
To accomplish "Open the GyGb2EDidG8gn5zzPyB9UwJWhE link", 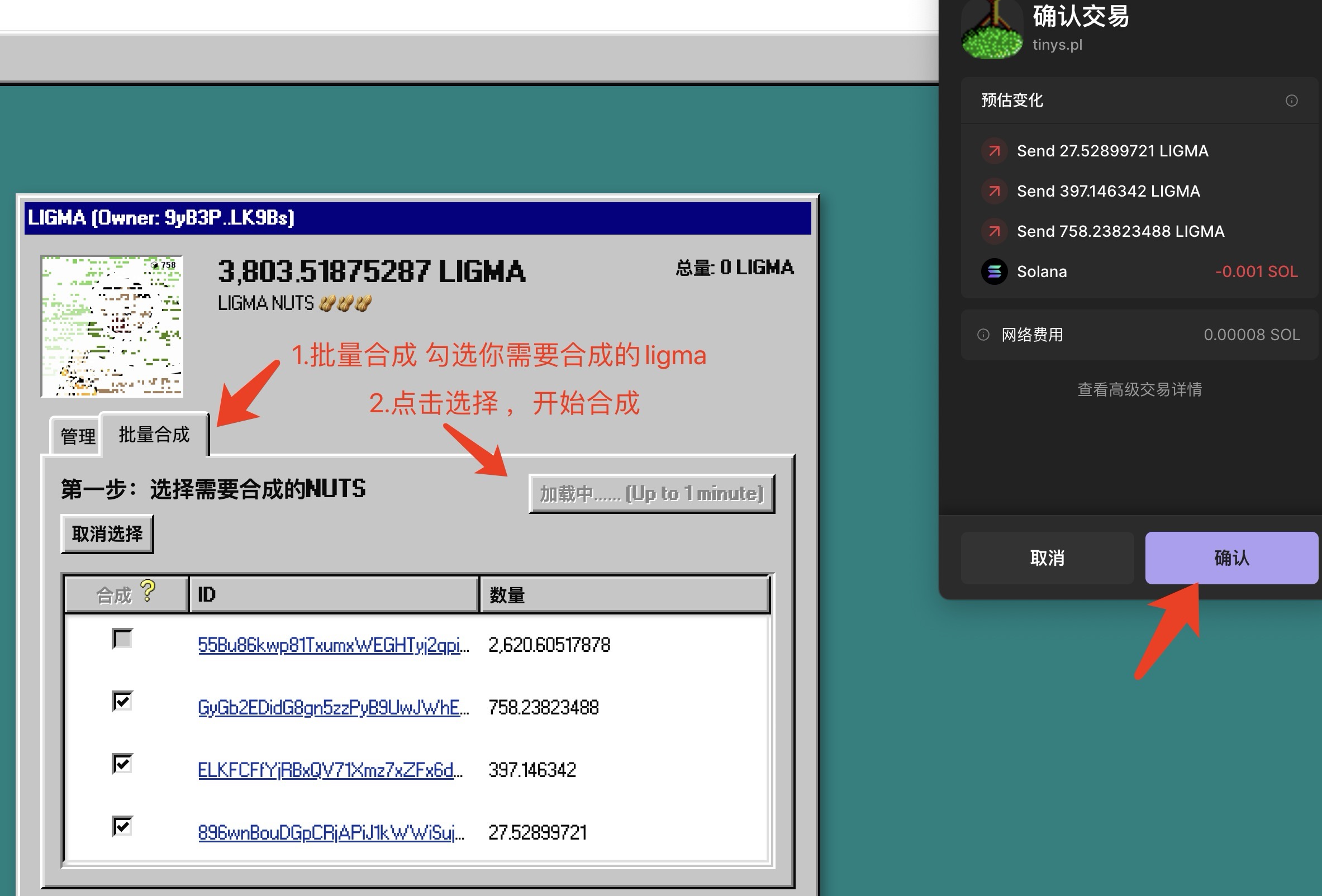I will click(x=334, y=708).
